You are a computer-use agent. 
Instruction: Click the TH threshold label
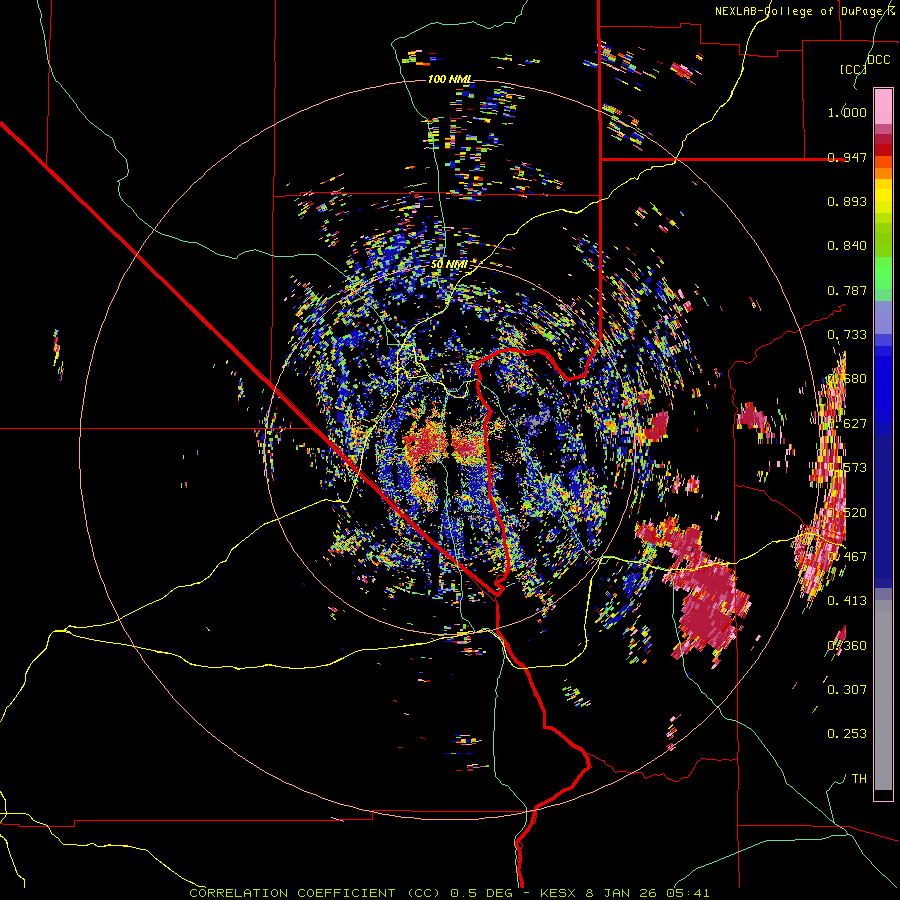[859, 778]
